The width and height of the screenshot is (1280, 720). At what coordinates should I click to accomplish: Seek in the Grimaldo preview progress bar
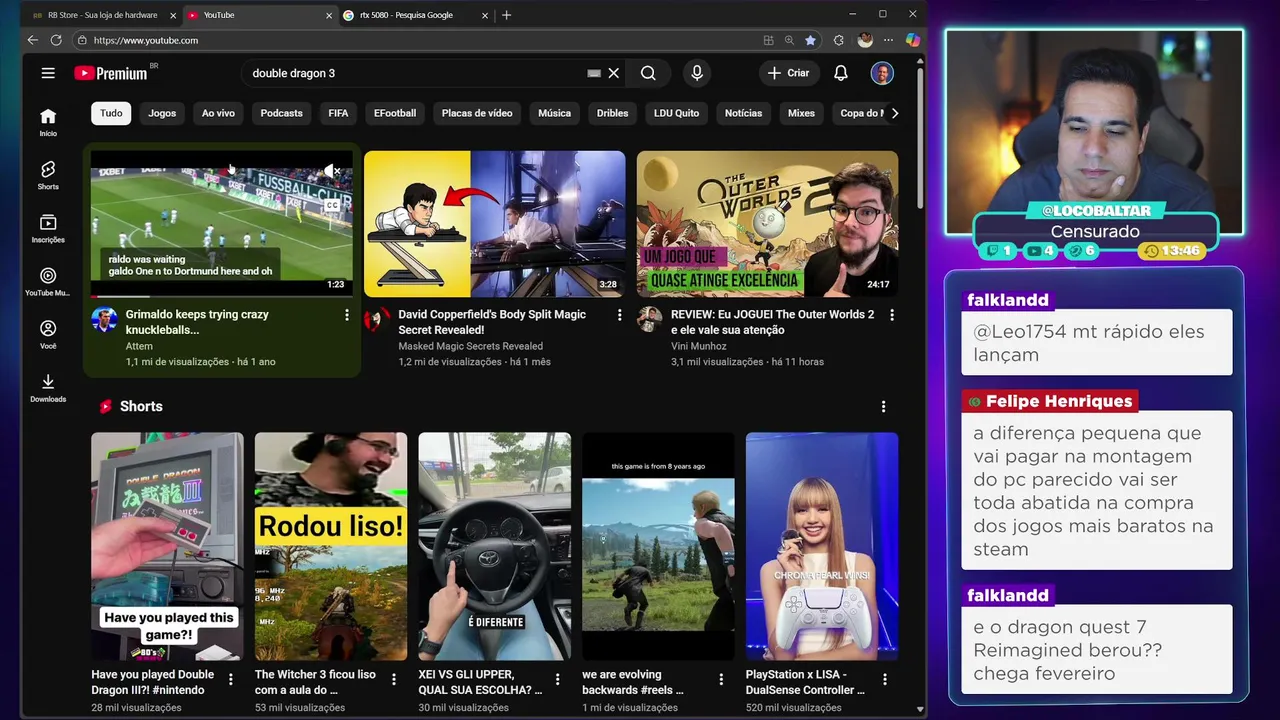222,296
